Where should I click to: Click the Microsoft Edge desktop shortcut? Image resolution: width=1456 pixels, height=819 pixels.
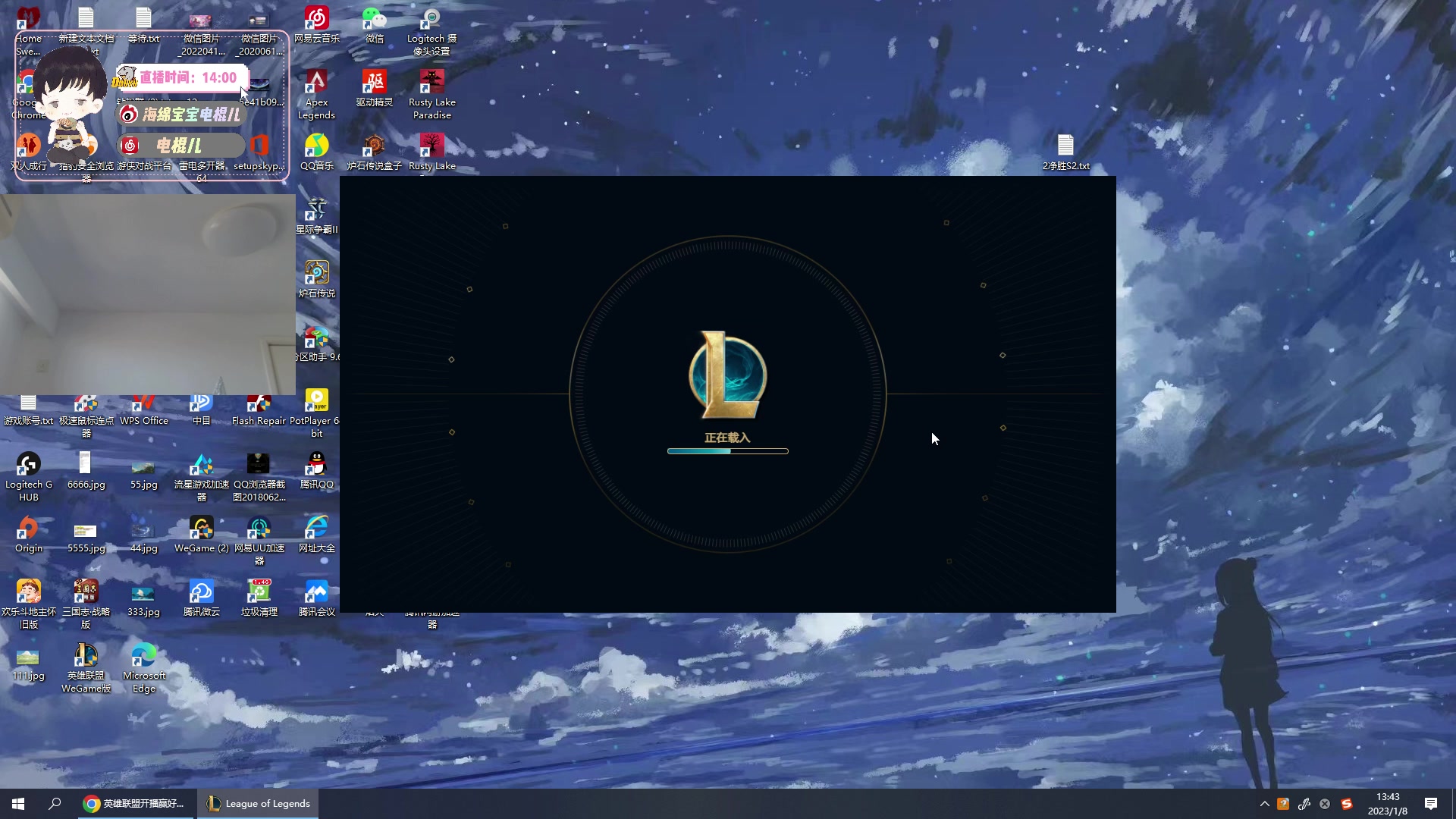144,668
